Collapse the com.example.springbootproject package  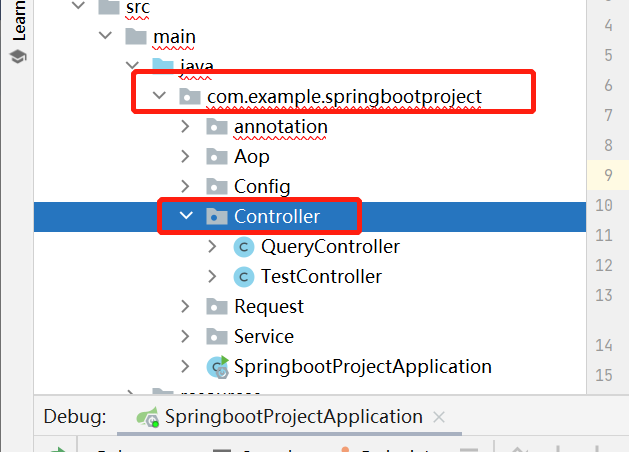click(159, 95)
